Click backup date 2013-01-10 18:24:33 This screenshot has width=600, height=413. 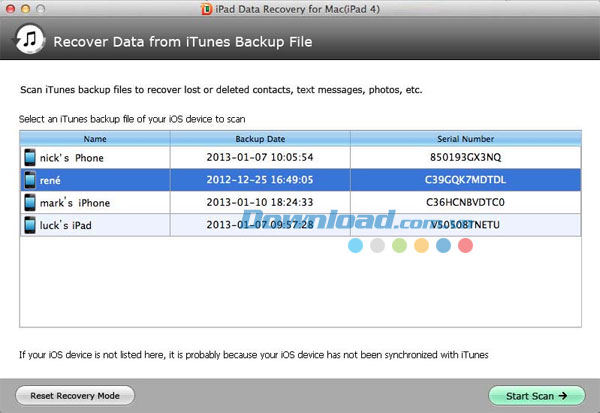260,202
